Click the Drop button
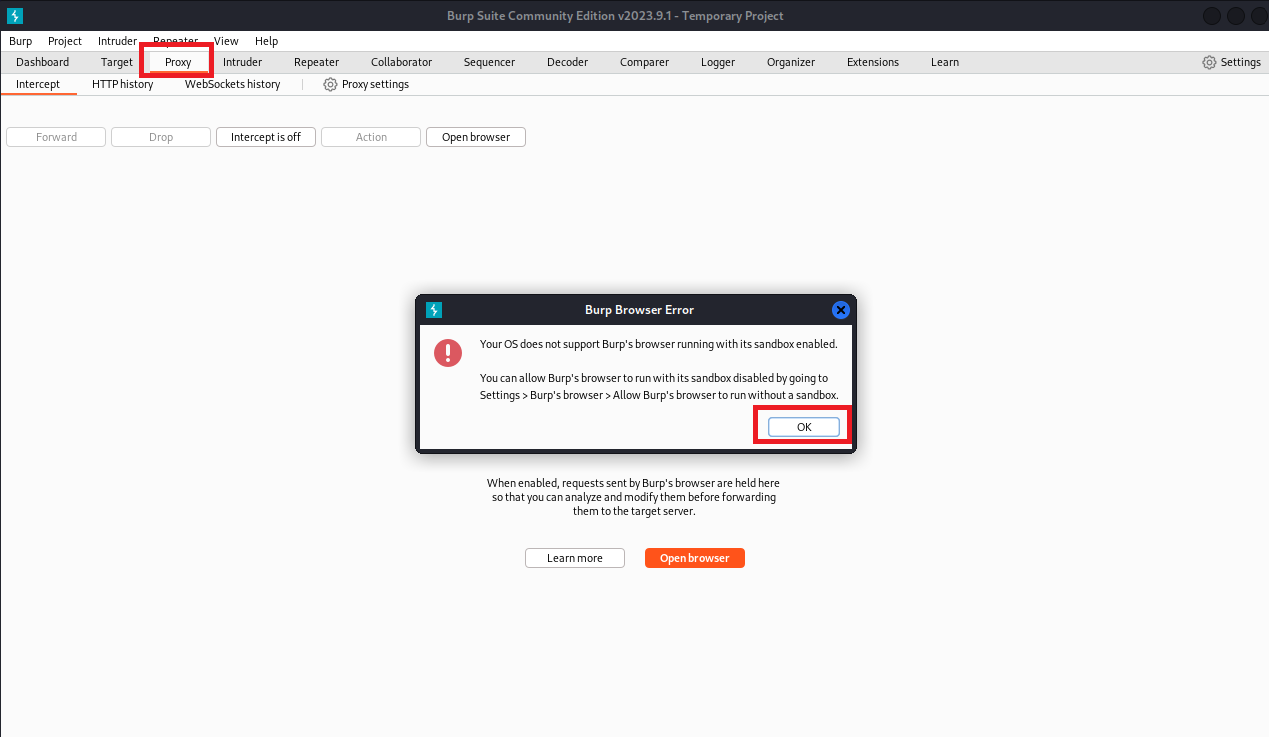Image resolution: width=1269 pixels, height=737 pixels. (x=161, y=137)
